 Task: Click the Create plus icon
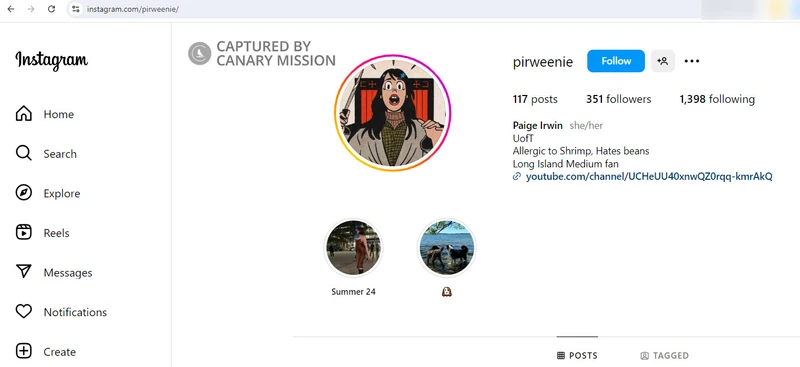[x=23, y=351]
